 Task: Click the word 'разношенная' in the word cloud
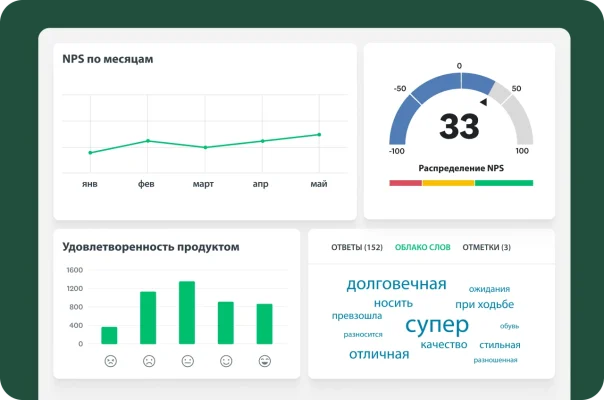[495, 360]
